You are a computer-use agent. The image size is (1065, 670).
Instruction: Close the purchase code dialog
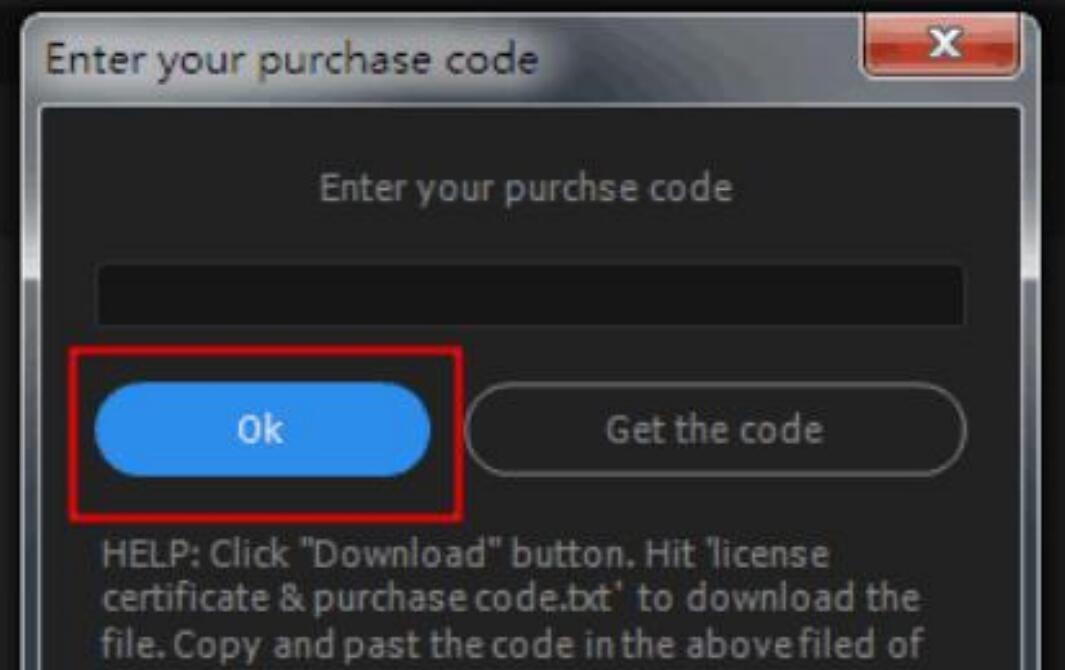coord(942,44)
